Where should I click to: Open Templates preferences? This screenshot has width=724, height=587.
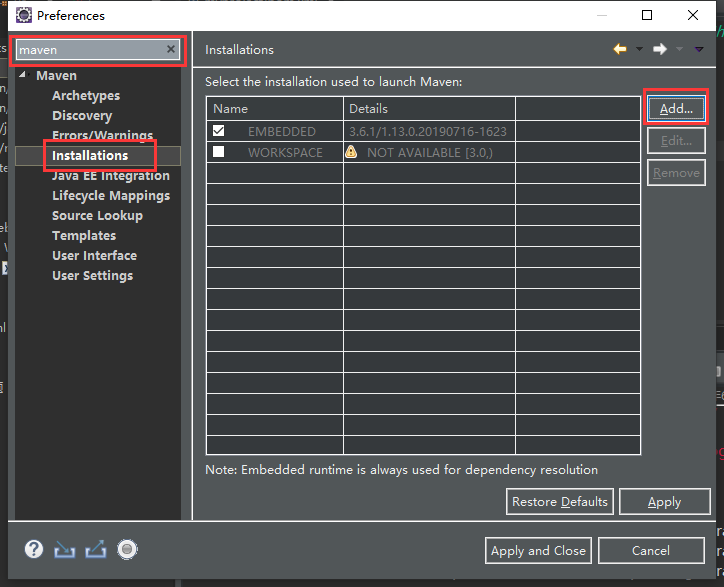[84, 236]
